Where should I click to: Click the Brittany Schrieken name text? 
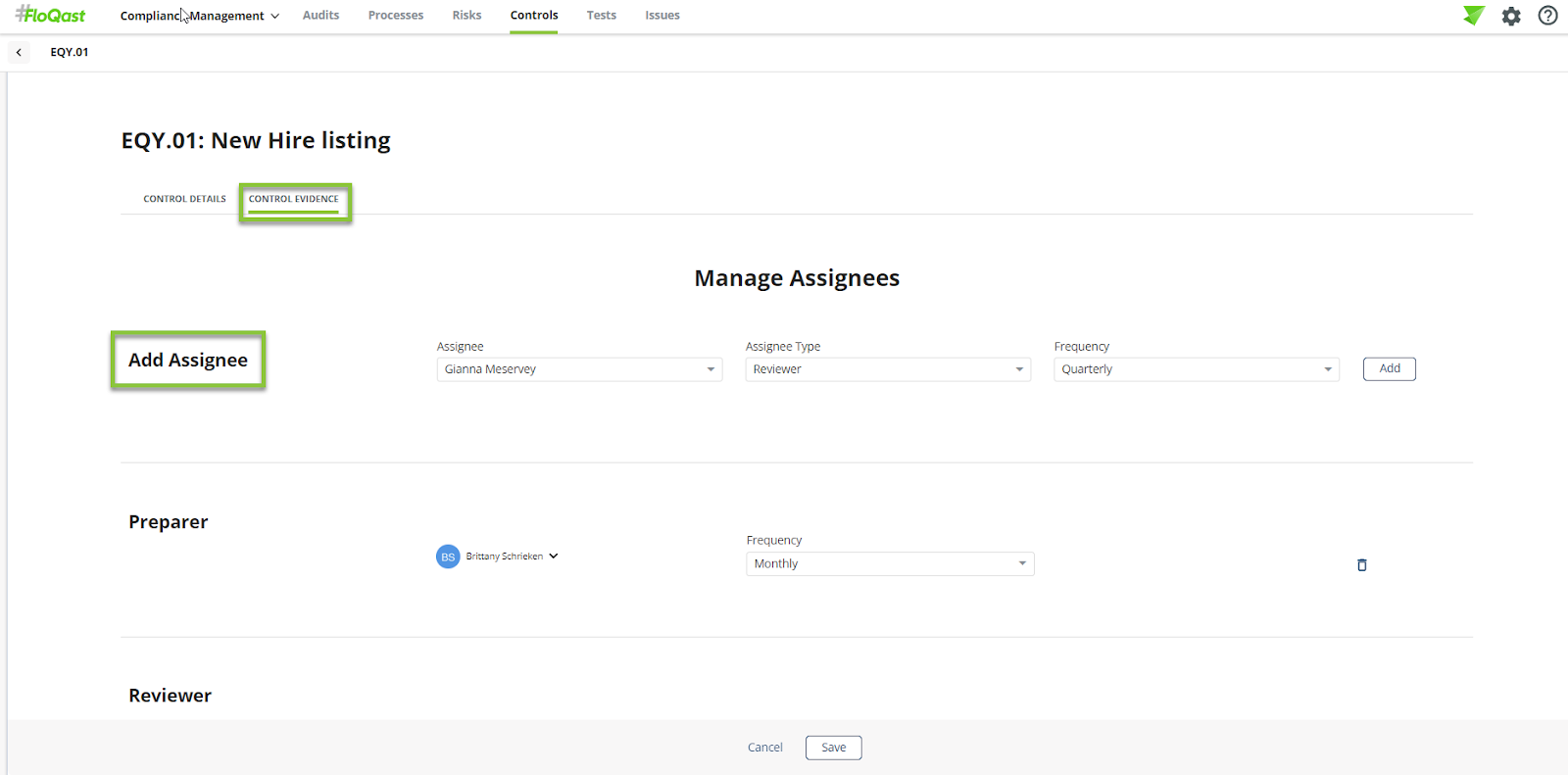coord(505,557)
